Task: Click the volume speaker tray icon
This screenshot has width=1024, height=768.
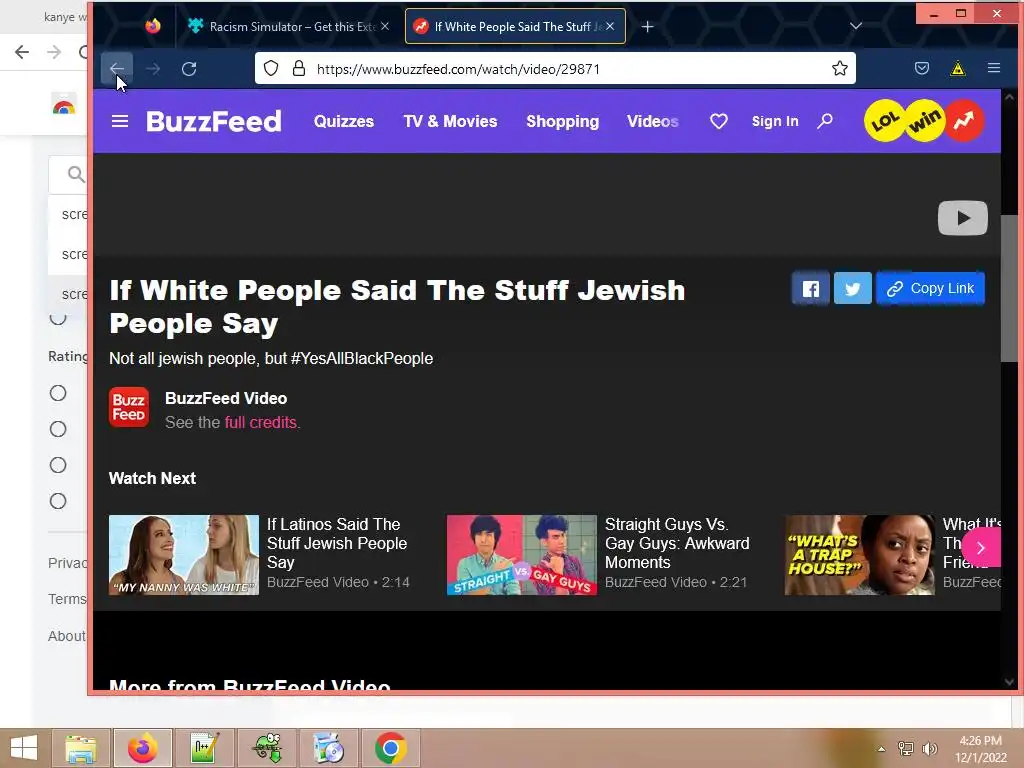Action: pos(929,748)
